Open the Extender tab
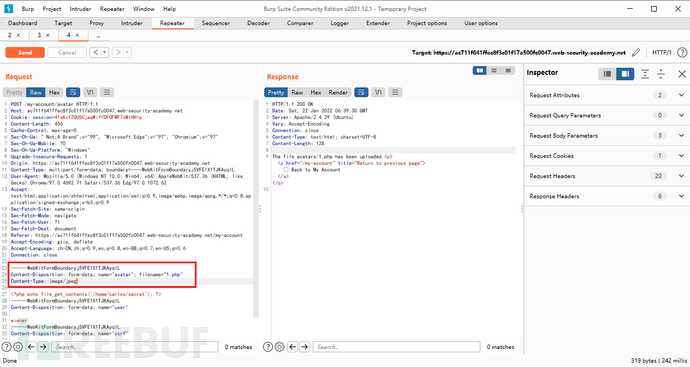The height and width of the screenshot is (367, 690). point(378,23)
